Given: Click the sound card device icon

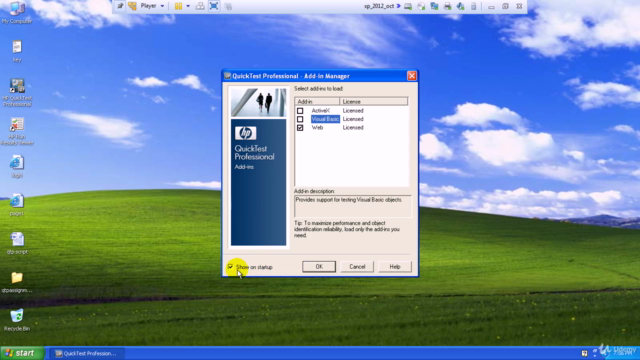Looking at the screenshot, I should pos(460,6).
